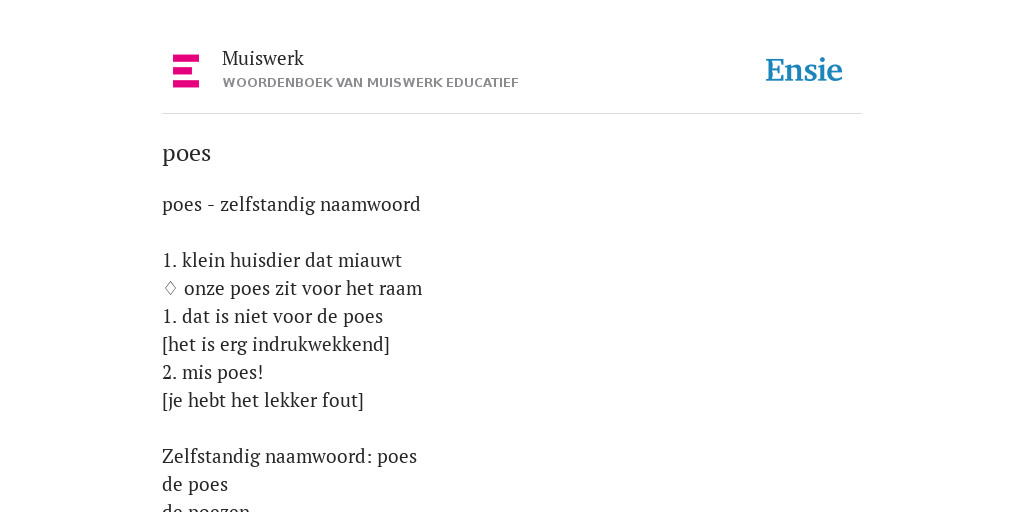Click the example onze poes zit voor het raam
Image resolution: width=1024 pixels, height=512 pixels.
pos(303,289)
